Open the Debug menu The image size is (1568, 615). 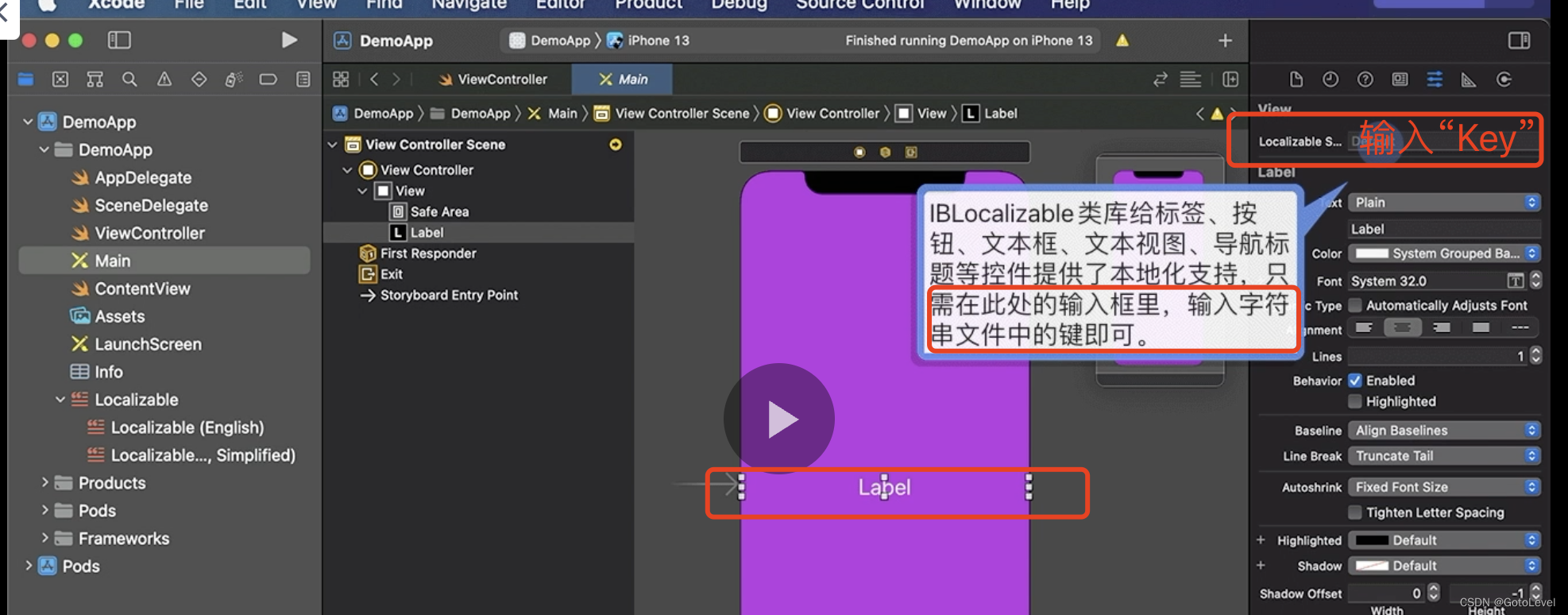tap(739, 5)
